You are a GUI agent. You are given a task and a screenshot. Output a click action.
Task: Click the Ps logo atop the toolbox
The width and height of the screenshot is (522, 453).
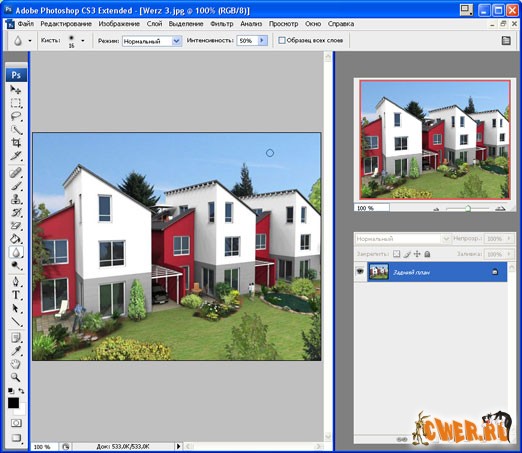point(16,75)
